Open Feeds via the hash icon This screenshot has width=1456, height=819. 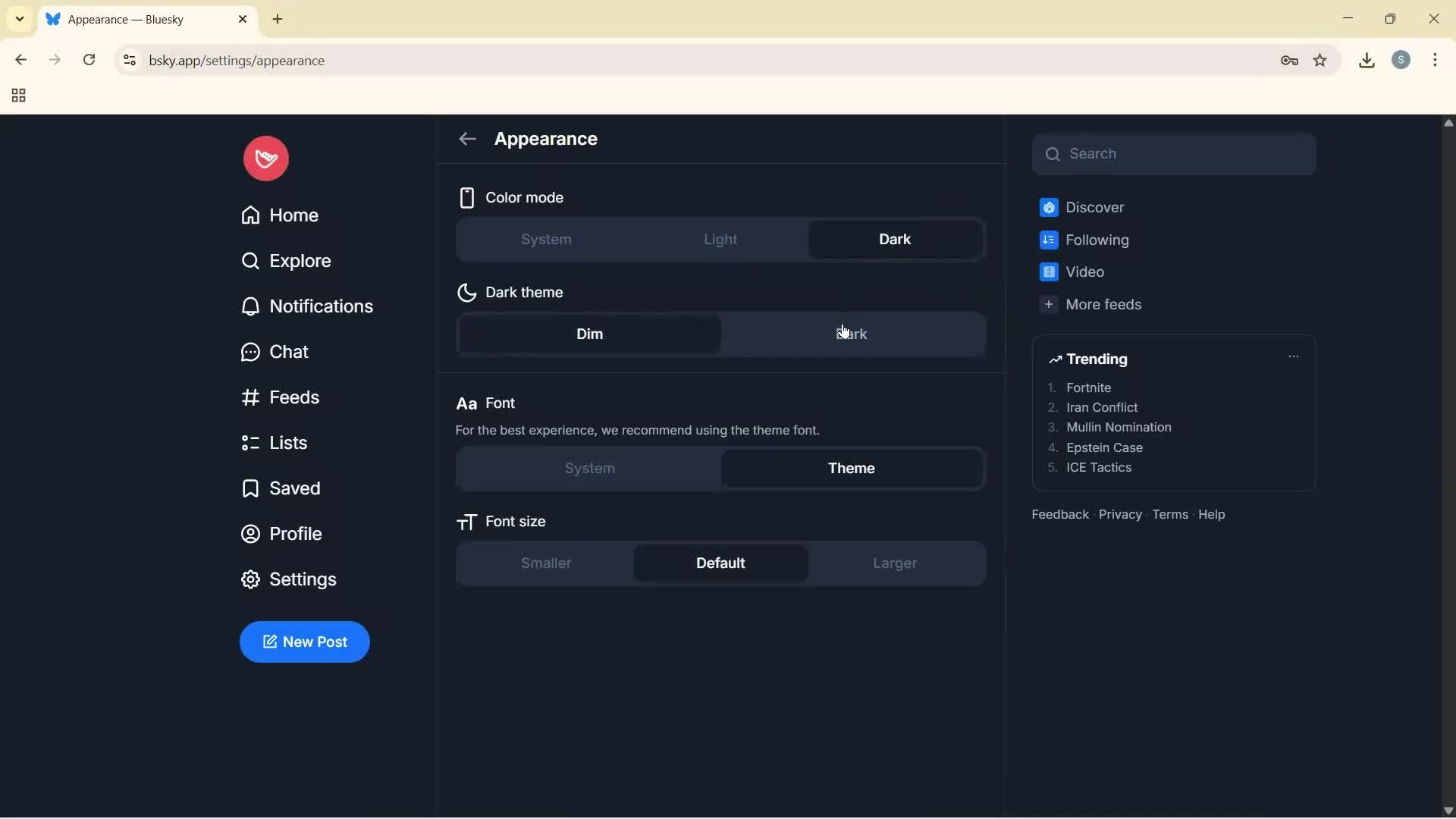click(249, 397)
